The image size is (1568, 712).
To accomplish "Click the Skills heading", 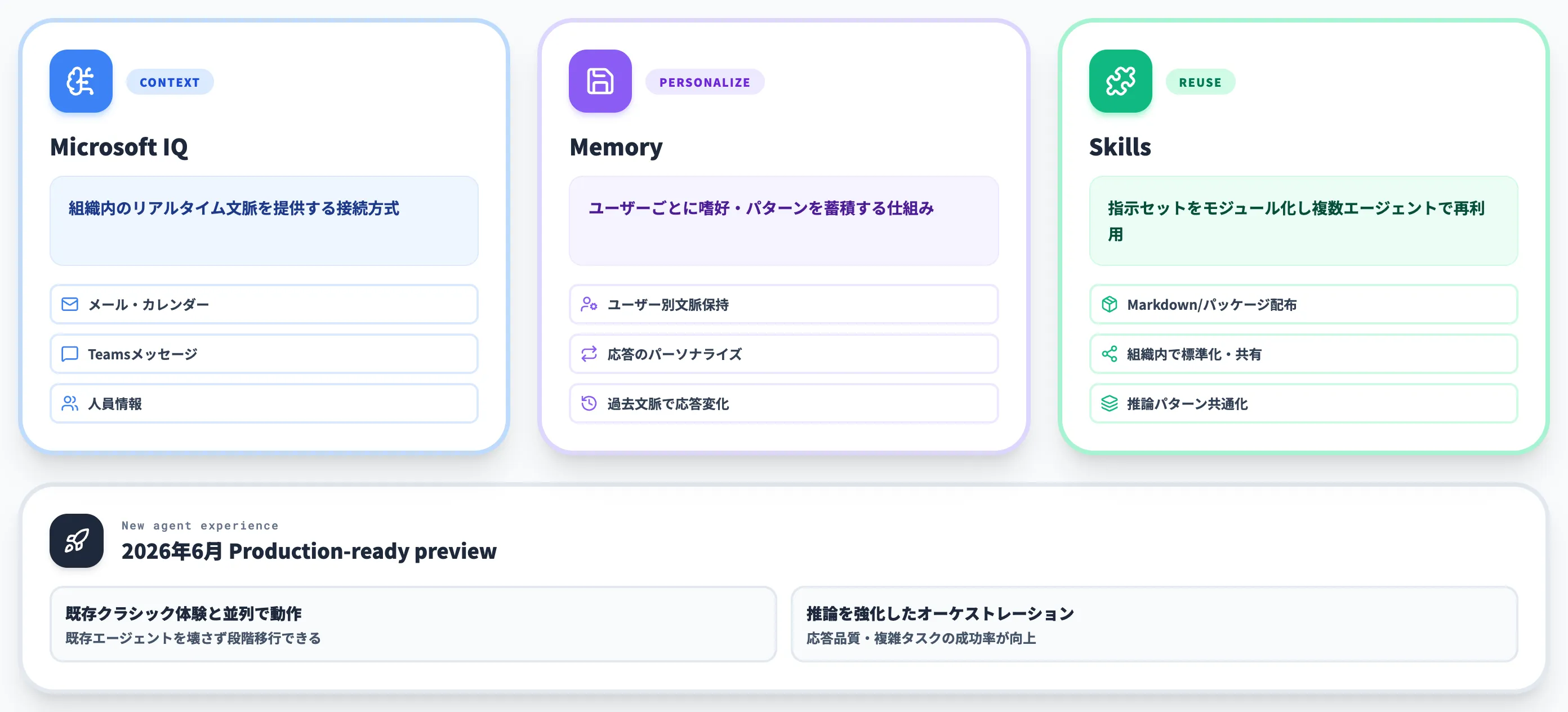I will tap(1120, 147).
